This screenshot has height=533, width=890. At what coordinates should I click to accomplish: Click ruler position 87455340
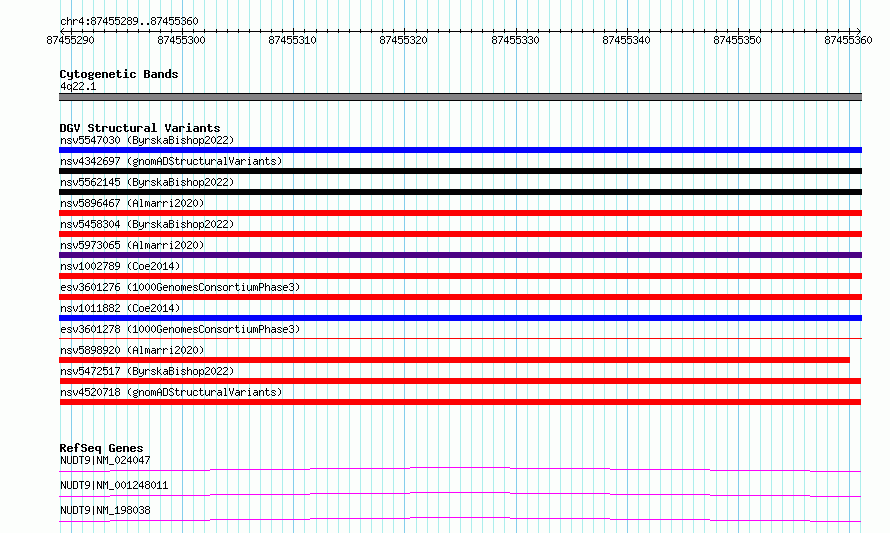point(627,40)
